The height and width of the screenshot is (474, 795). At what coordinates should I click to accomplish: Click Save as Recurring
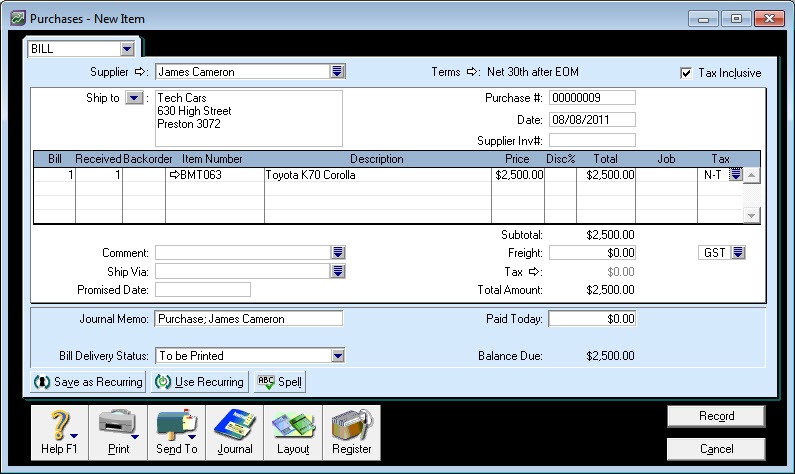(88, 382)
